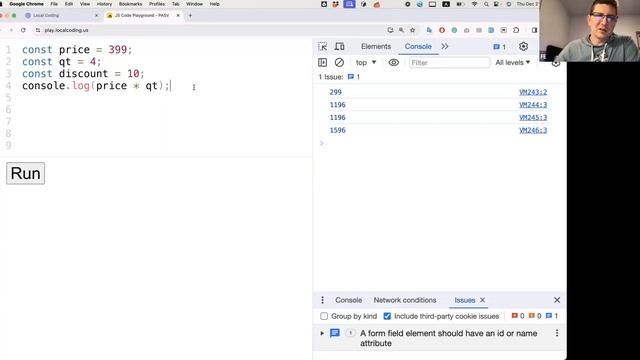Click the console output value 1596
Screen dimensions: 640x360
(x=338, y=130)
